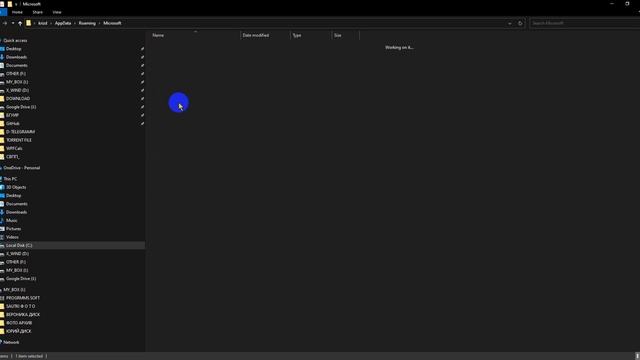This screenshot has height=360, width=640.
Task: Select Network in the navigation pane
Action: point(11,342)
